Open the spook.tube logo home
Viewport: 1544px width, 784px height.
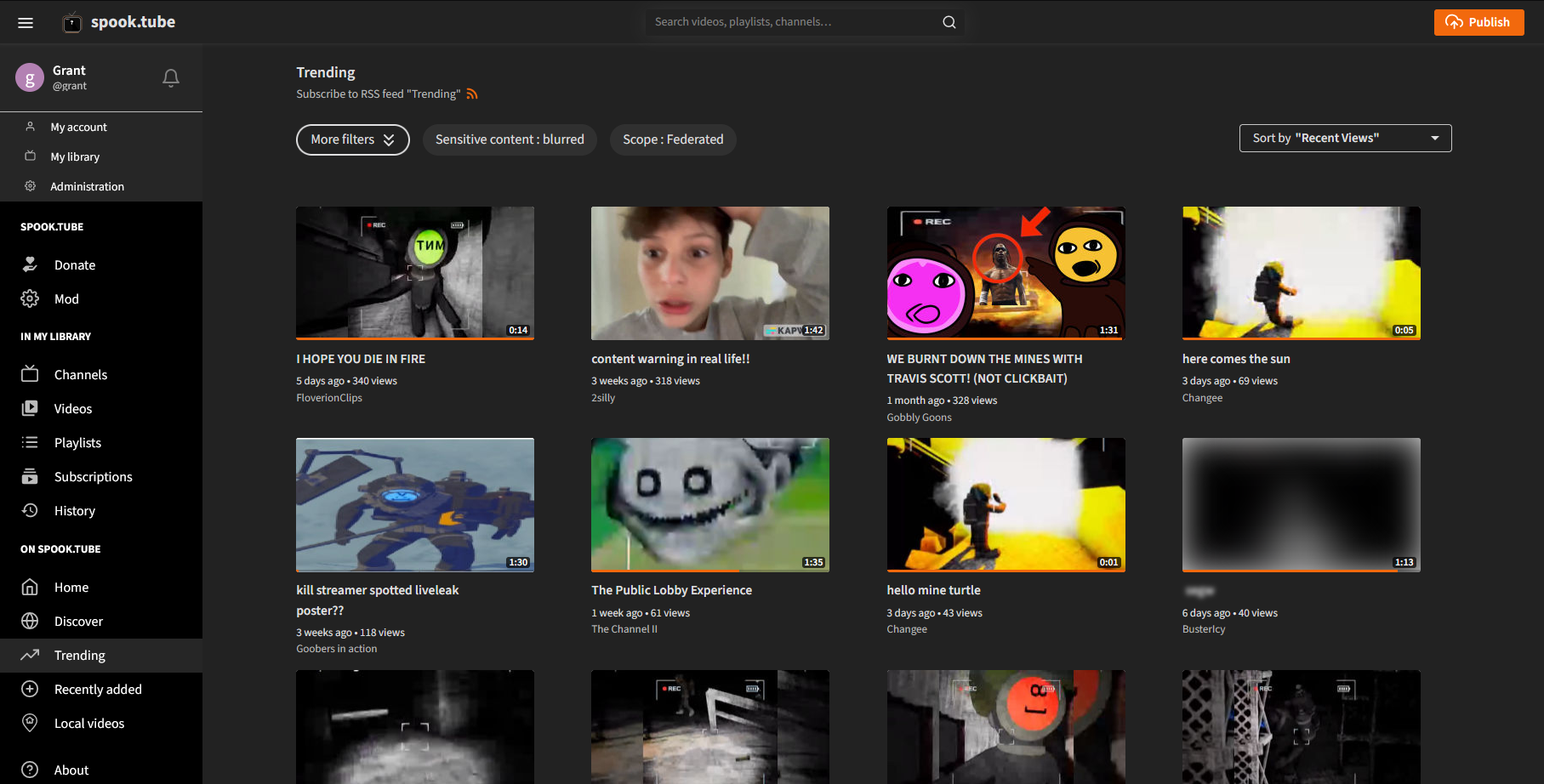click(x=119, y=22)
